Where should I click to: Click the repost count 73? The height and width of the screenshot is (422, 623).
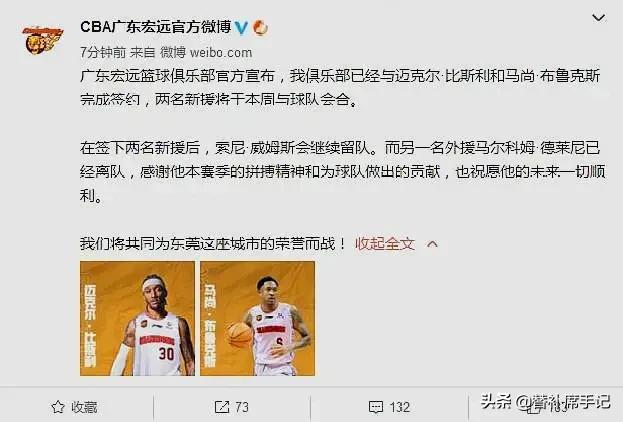242,407
